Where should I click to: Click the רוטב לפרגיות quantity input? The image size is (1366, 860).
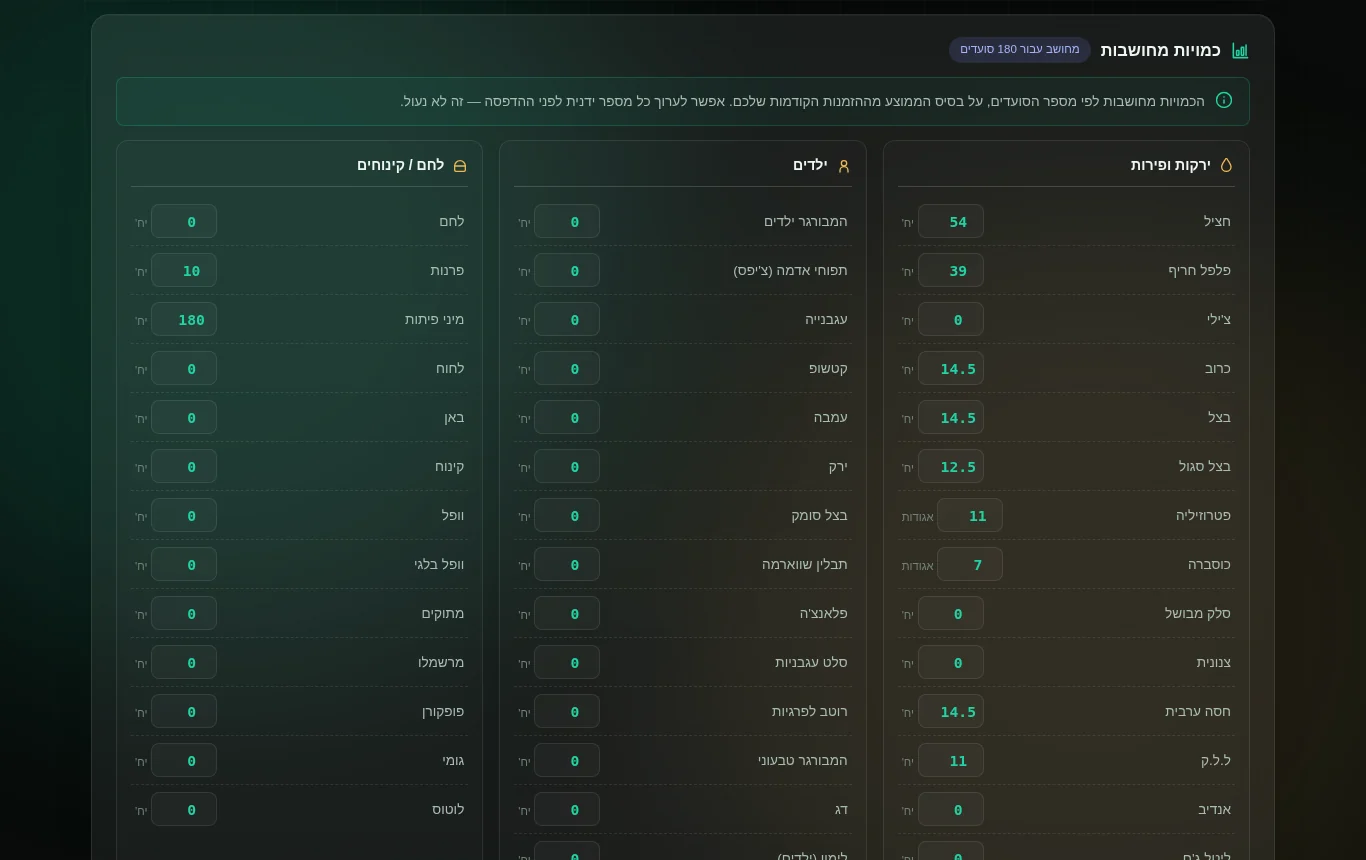[567, 711]
